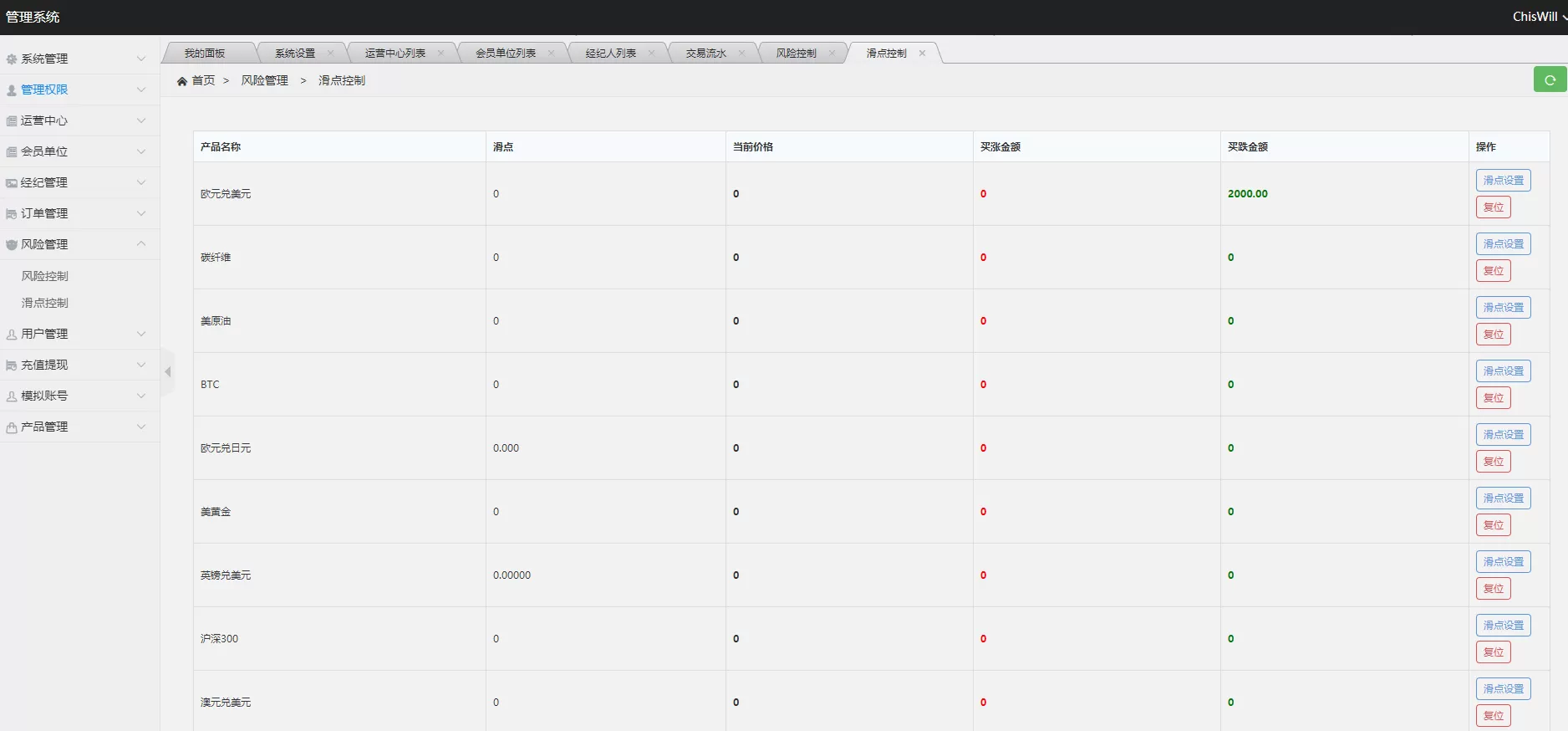The image size is (1568, 731).
Task: Click the 系统管理 gear icon
Action: (12, 59)
